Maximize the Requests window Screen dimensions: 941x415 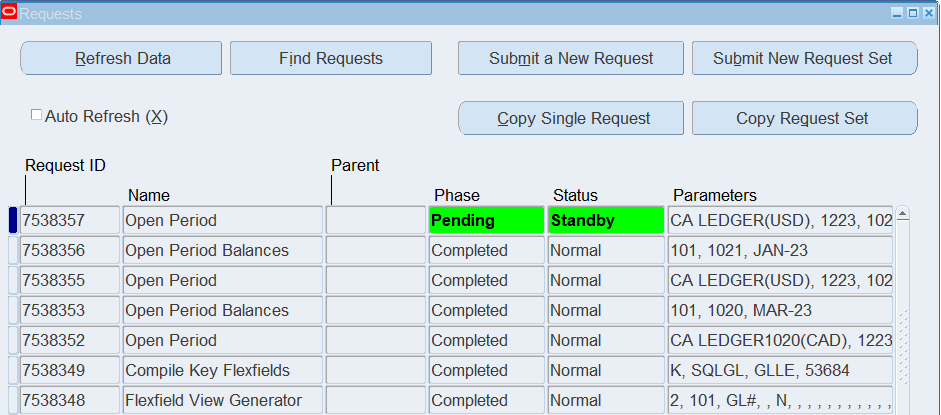pos(913,13)
